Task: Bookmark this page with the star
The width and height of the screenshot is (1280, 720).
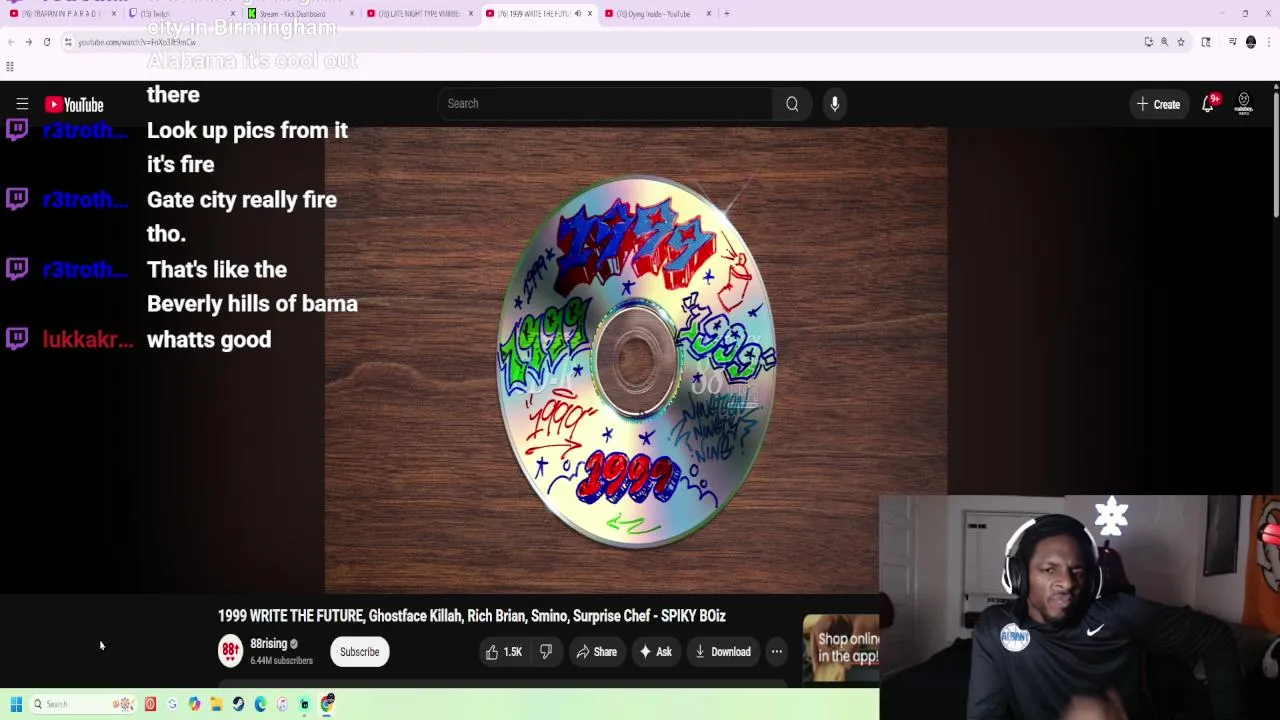Action: [1181, 42]
